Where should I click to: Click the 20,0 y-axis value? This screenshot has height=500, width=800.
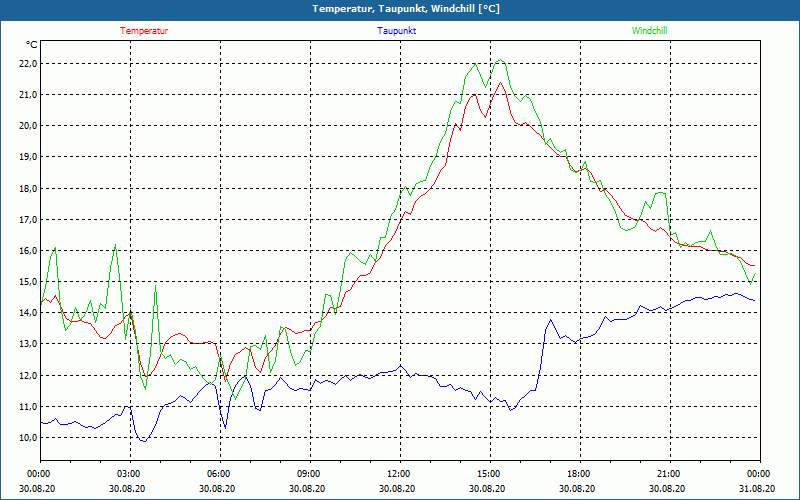click(28, 126)
